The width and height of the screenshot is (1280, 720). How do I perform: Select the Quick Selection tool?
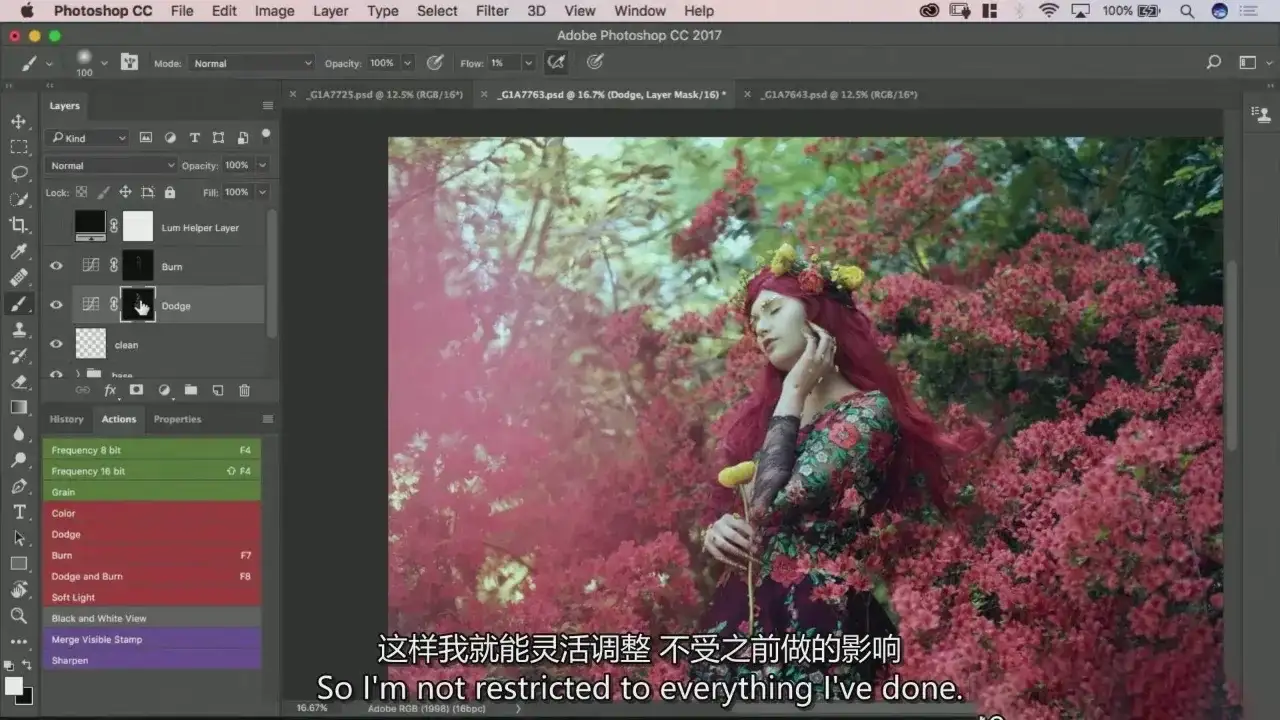point(19,199)
